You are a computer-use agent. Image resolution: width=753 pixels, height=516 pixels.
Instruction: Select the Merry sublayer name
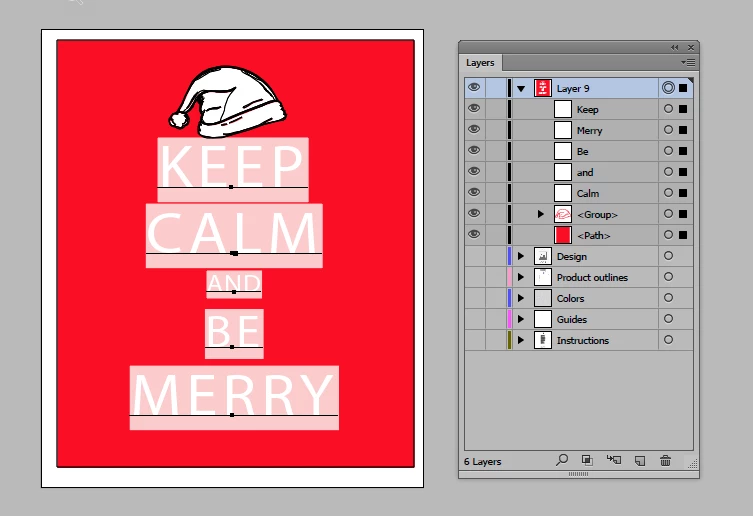coord(589,131)
